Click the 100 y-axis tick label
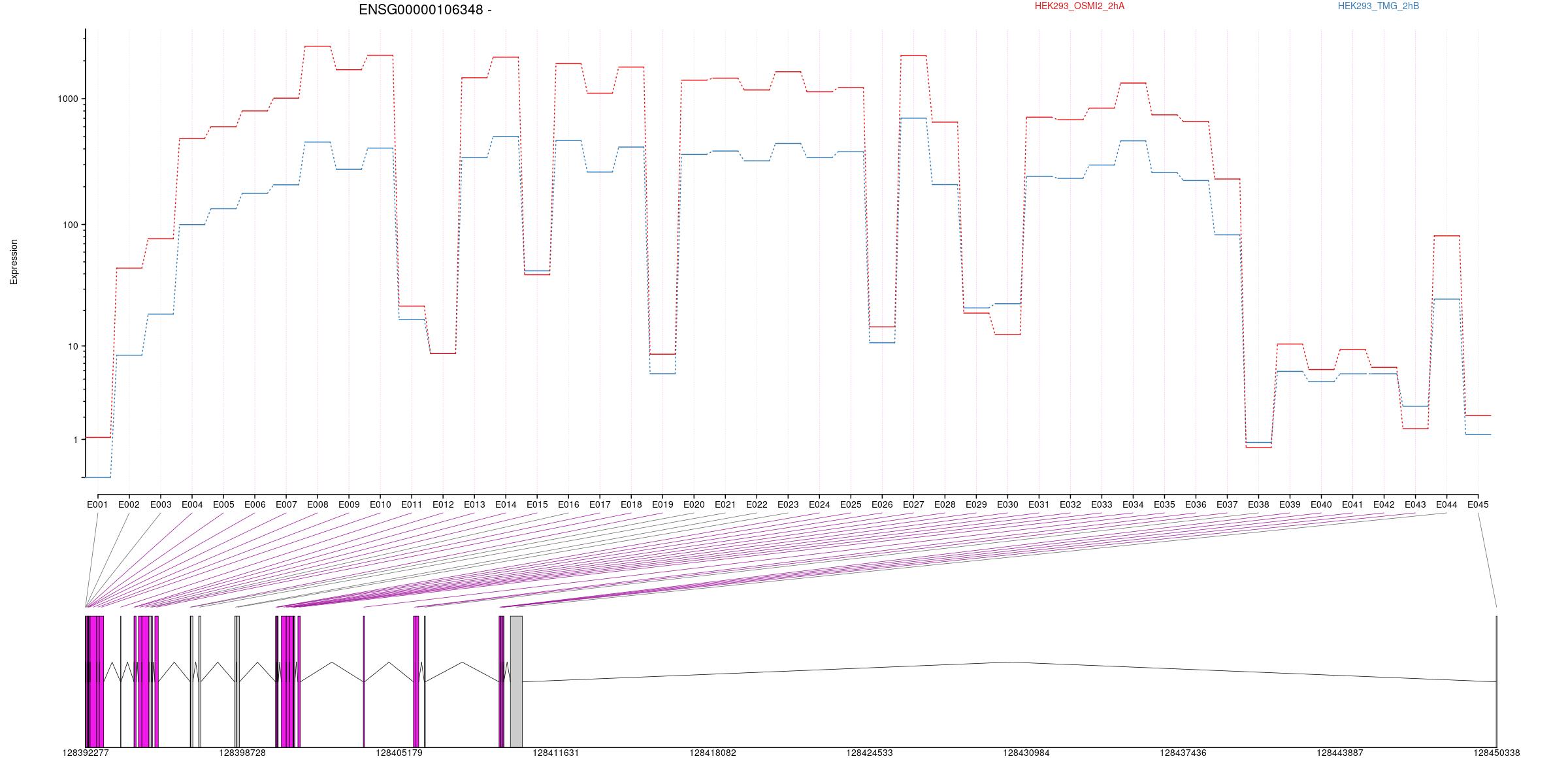Viewport: 1568px width, 784px height. click(71, 225)
